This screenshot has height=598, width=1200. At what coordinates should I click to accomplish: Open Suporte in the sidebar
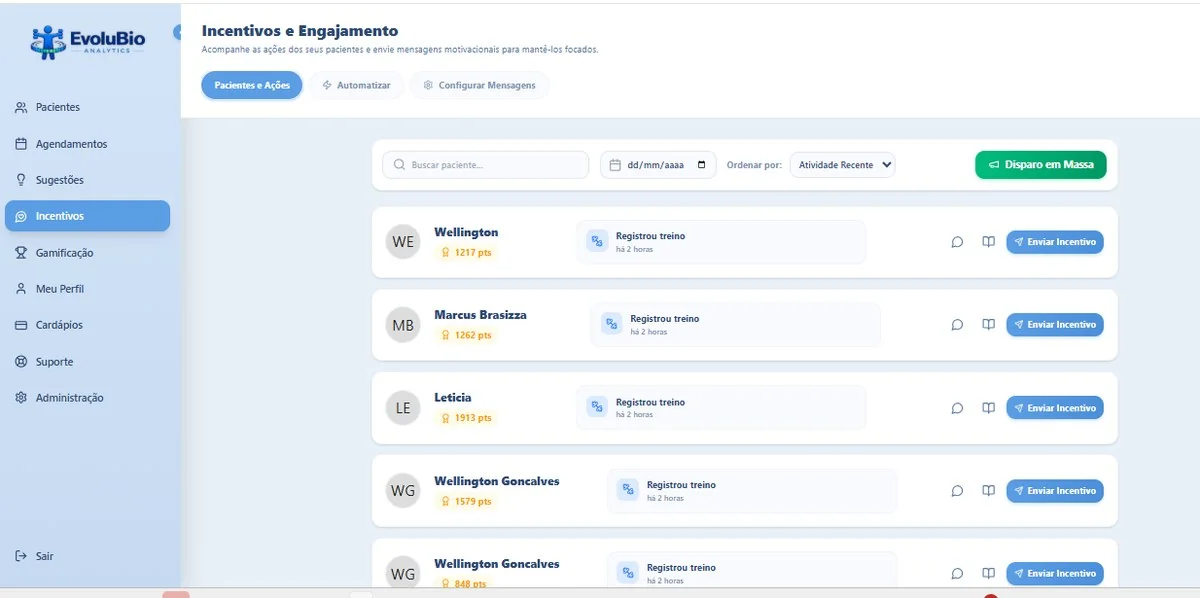click(87, 362)
